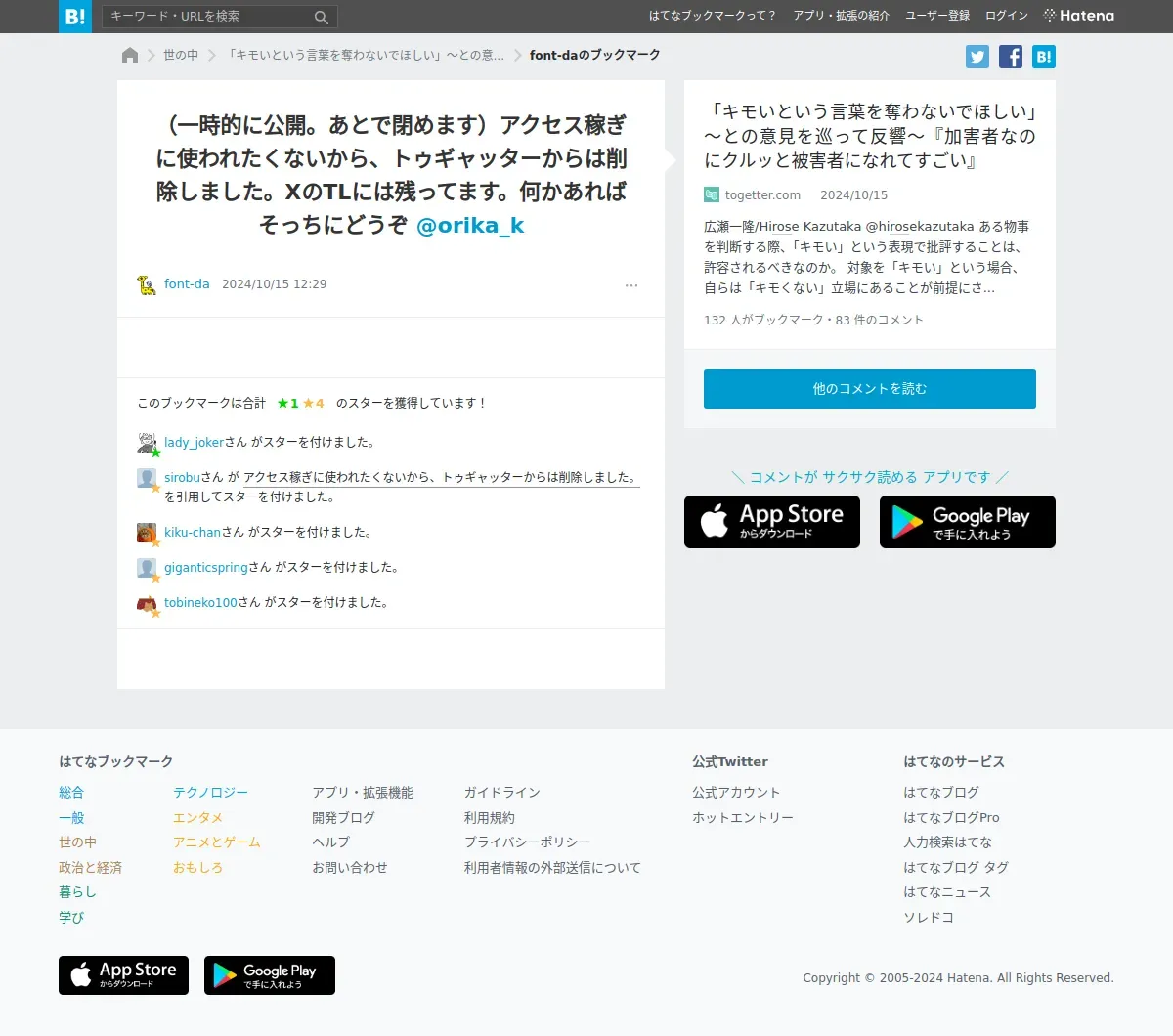Click the togetter.com favicon

coord(712,195)
